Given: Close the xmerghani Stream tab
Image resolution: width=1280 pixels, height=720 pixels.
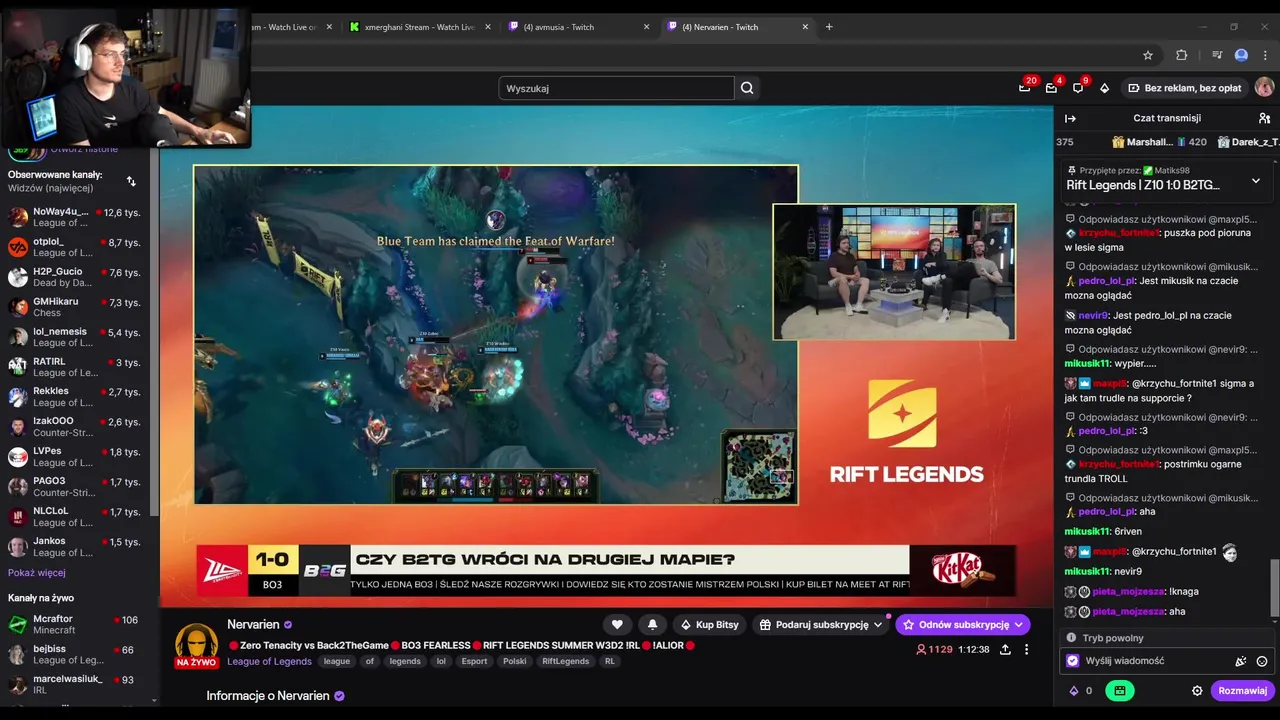Looking at the screenshot, I should 487,27.
